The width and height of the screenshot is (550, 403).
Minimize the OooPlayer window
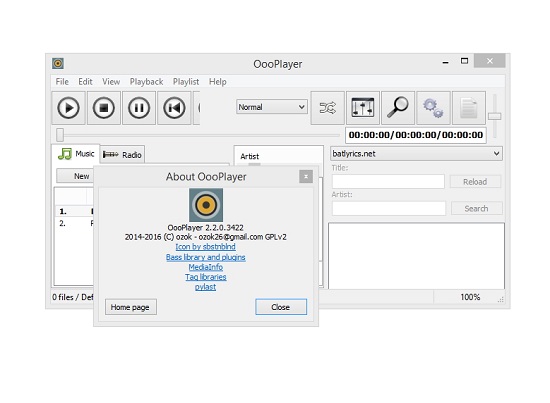pos(445,62)
